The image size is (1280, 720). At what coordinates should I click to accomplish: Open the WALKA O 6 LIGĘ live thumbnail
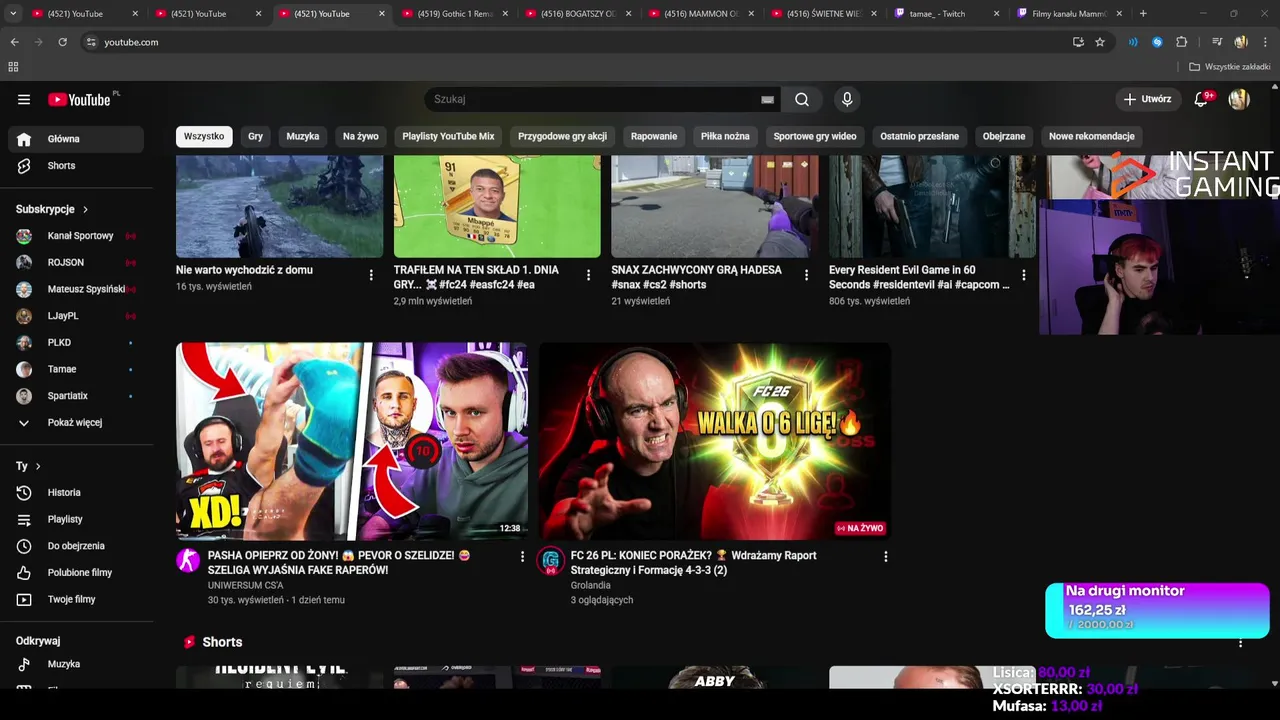[x=715, y=441]
